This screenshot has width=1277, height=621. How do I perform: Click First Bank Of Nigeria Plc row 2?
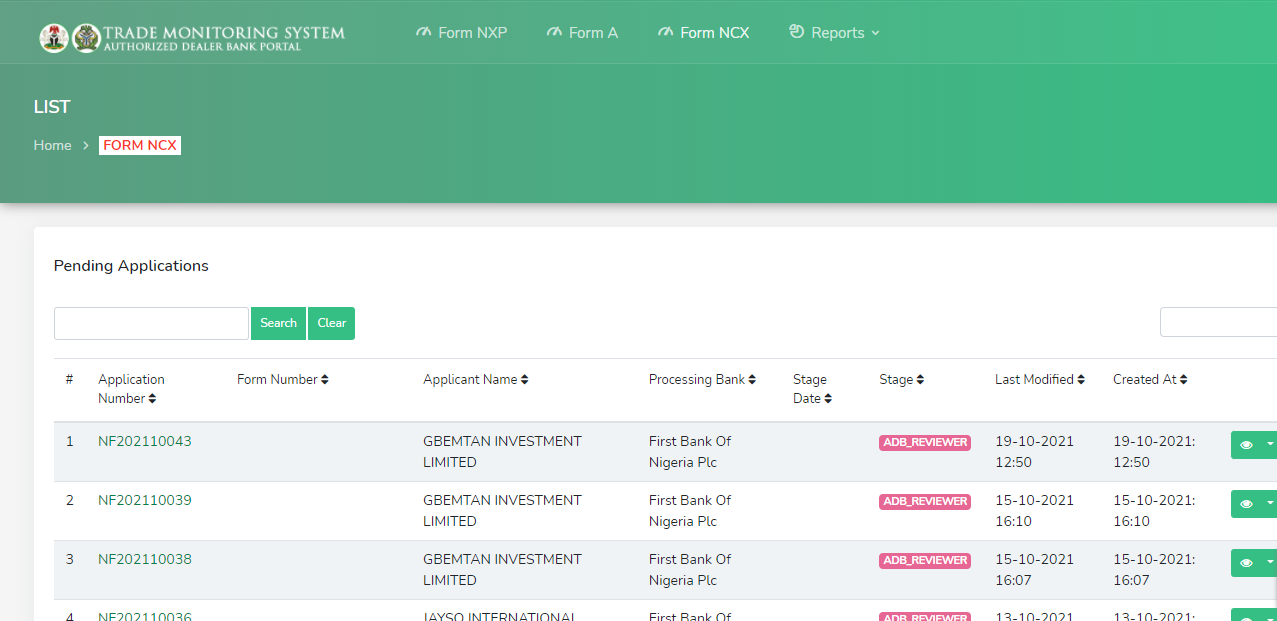click(690, 511)
